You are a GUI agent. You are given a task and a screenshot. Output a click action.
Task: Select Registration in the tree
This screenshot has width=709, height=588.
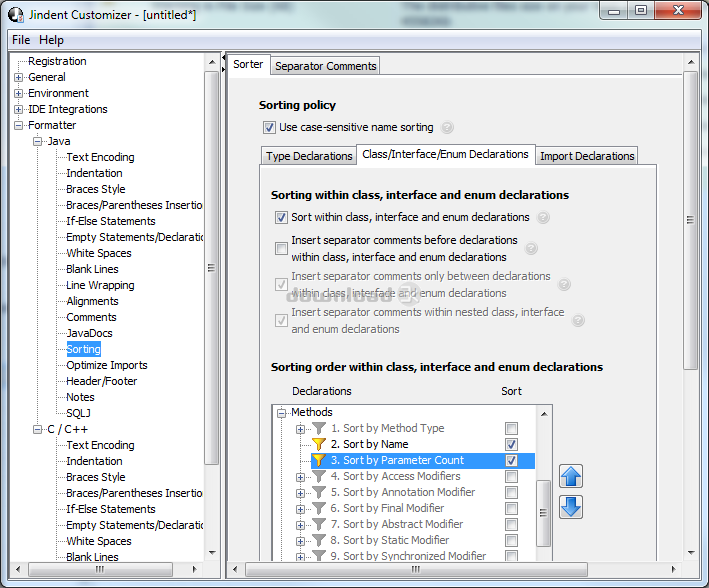tap(57, 61)
